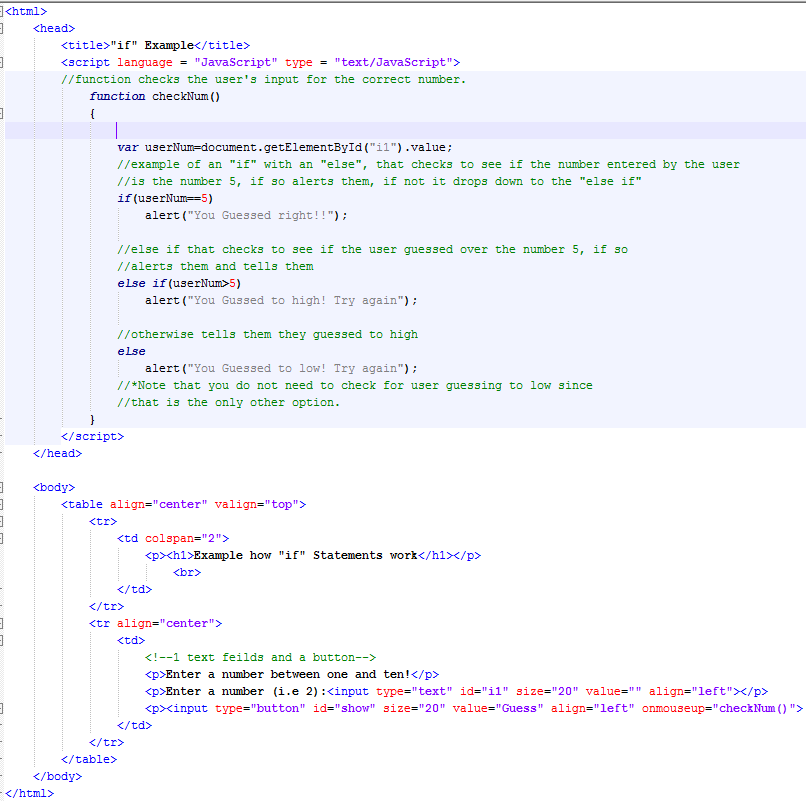Click the '<!--1 text feilds and a button-->' comment

pos(260,657)
